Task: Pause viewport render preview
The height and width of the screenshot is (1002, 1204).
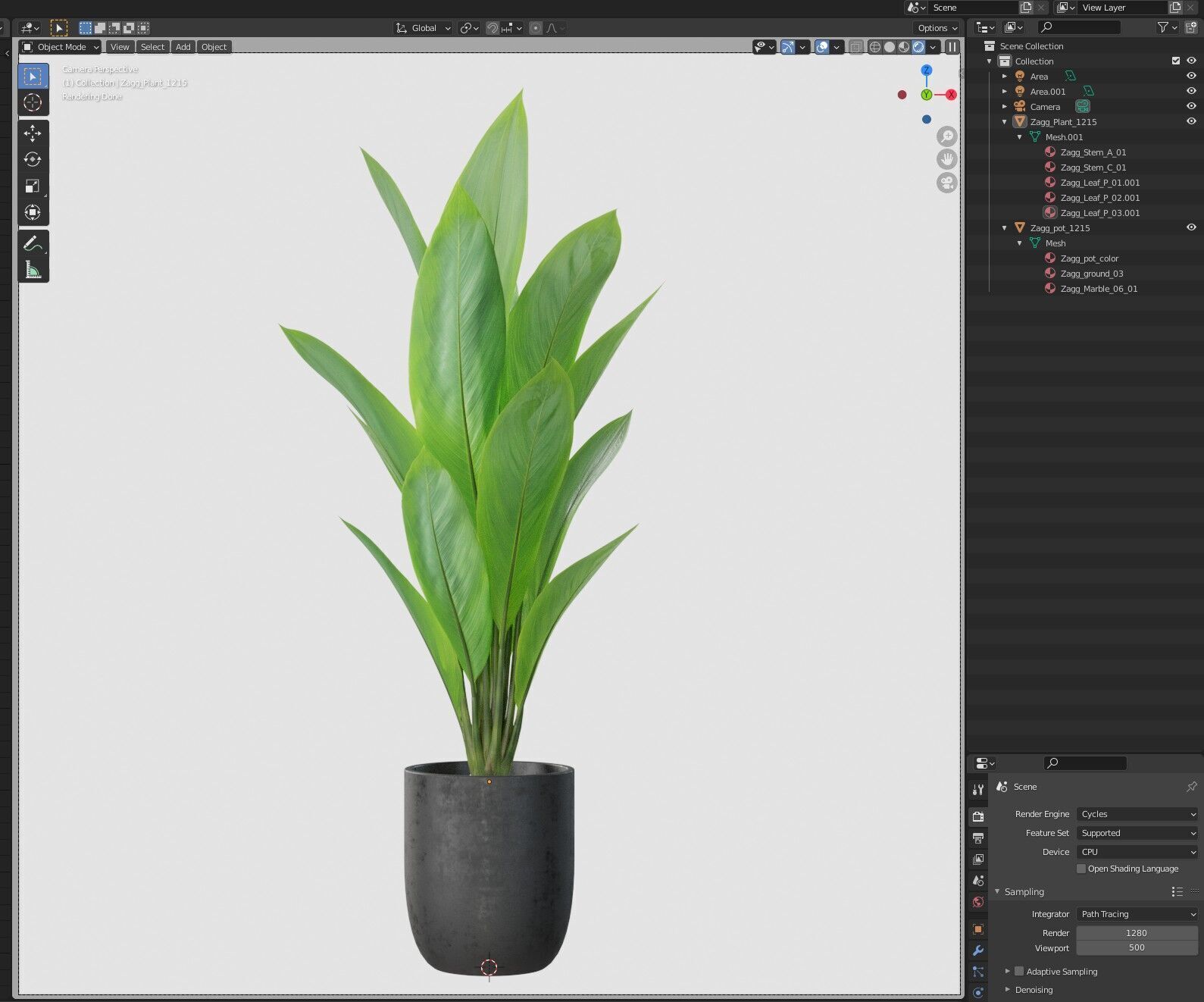Action: point(952,47)
